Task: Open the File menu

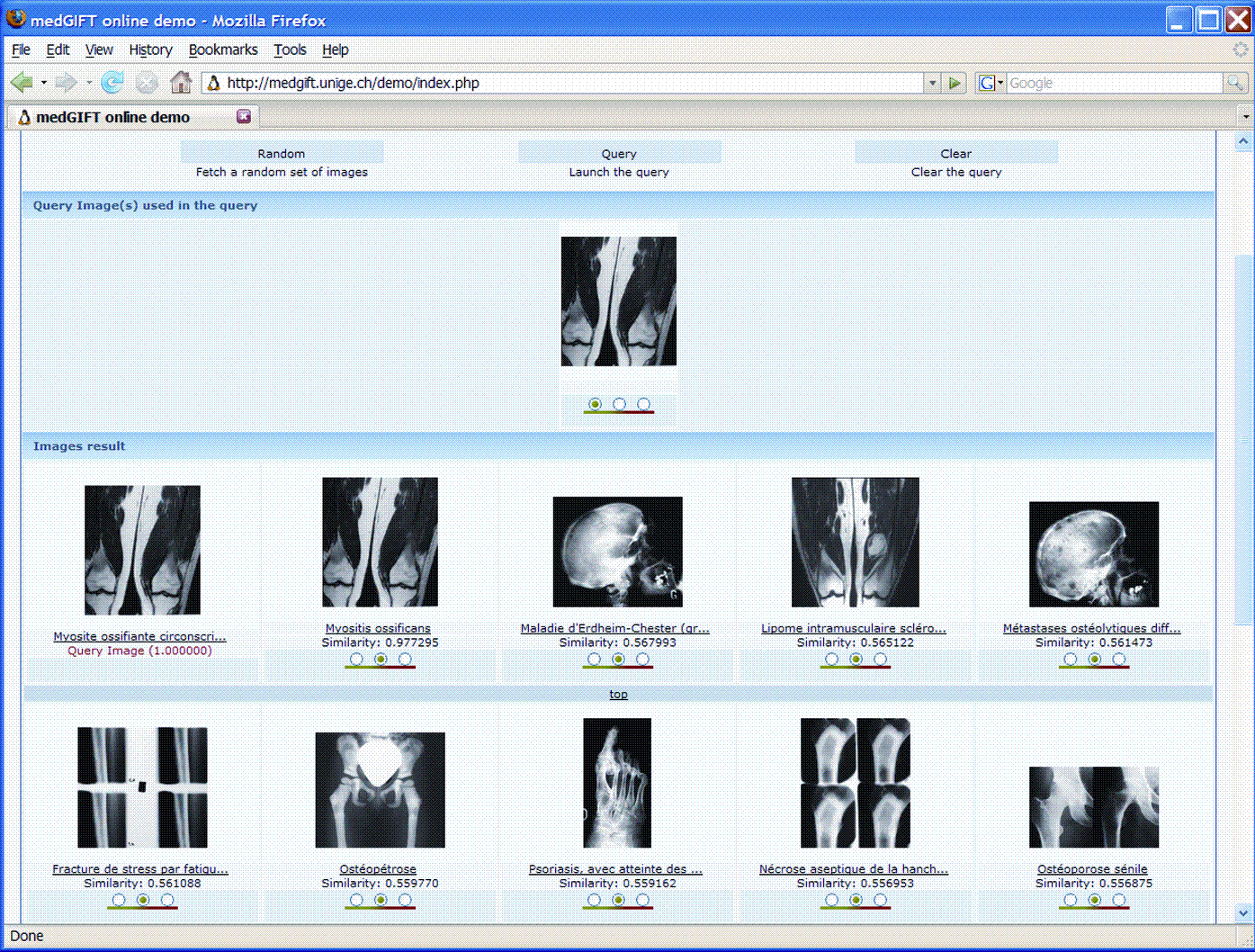Action: click(x=21, y=49)
